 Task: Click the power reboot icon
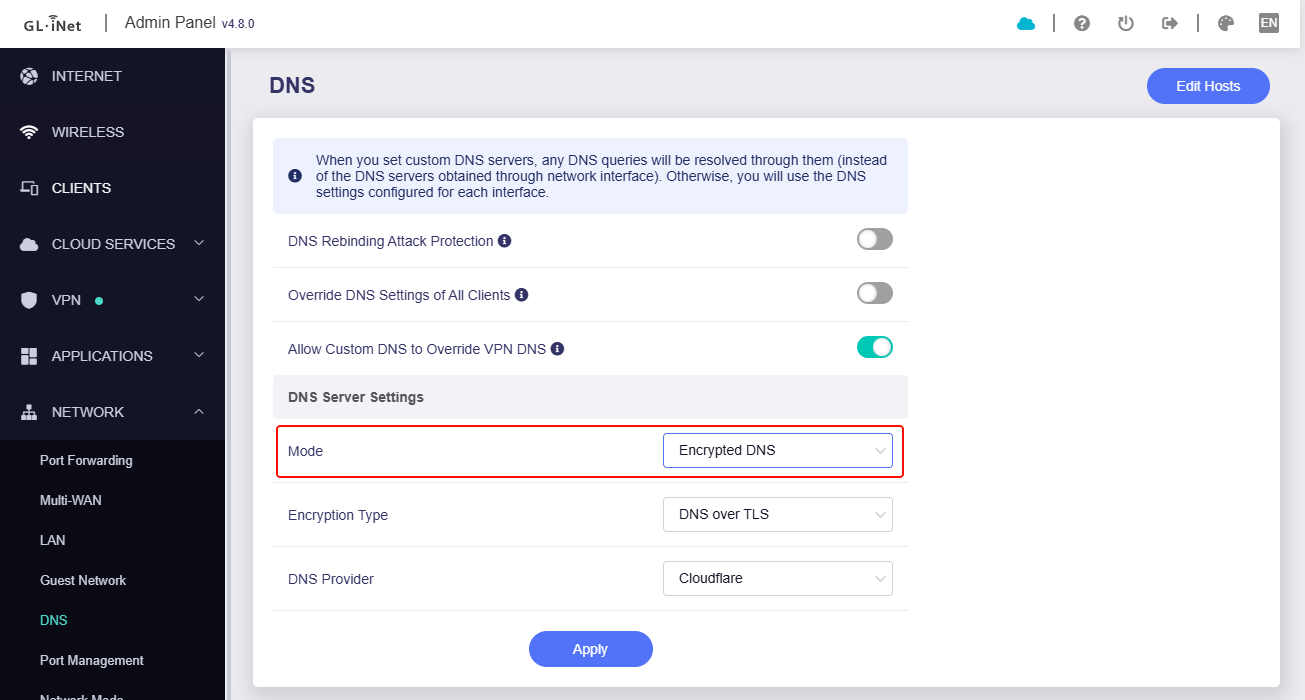1125,23
